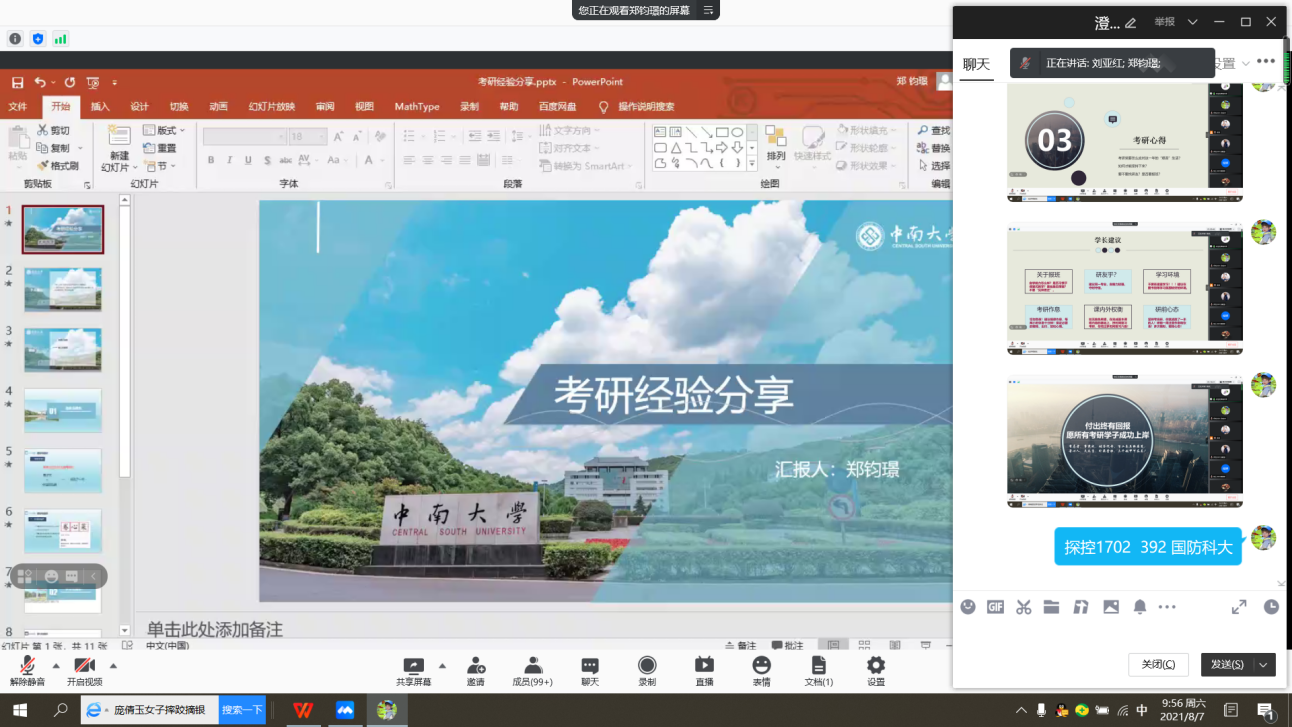The width and height of the screenshot is (1292, 727).
Task: Select the scissors screenshot tool in chat
Action: tap(1023, 607)
